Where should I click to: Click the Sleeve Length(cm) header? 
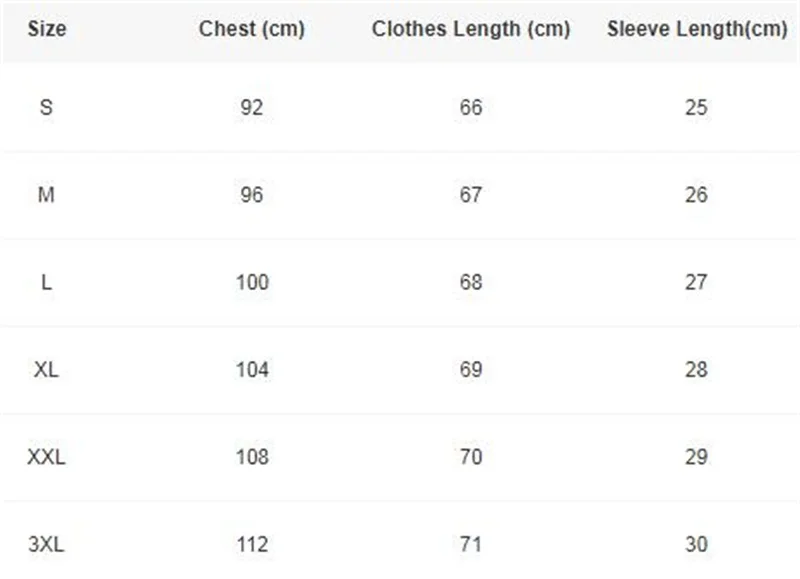[696, 29]
